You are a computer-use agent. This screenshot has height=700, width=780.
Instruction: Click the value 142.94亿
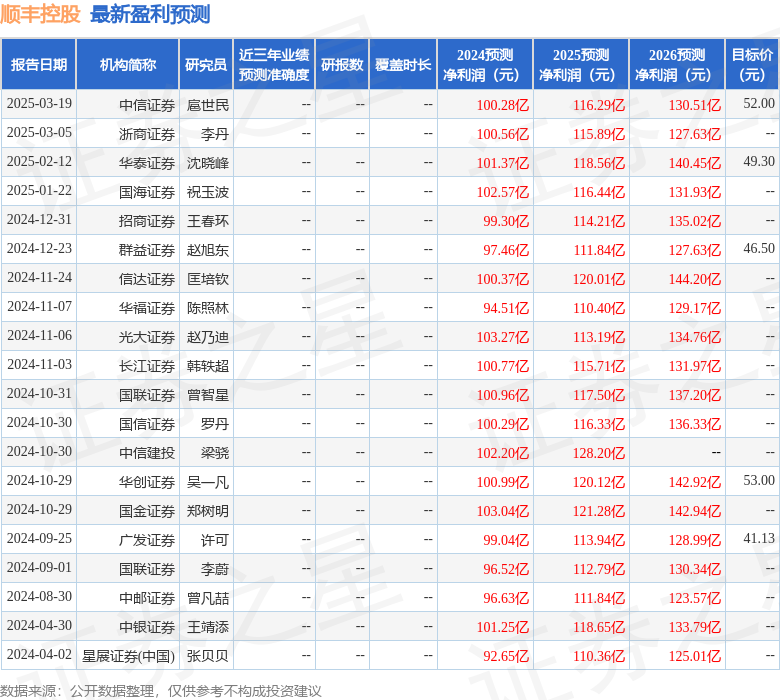695,511
